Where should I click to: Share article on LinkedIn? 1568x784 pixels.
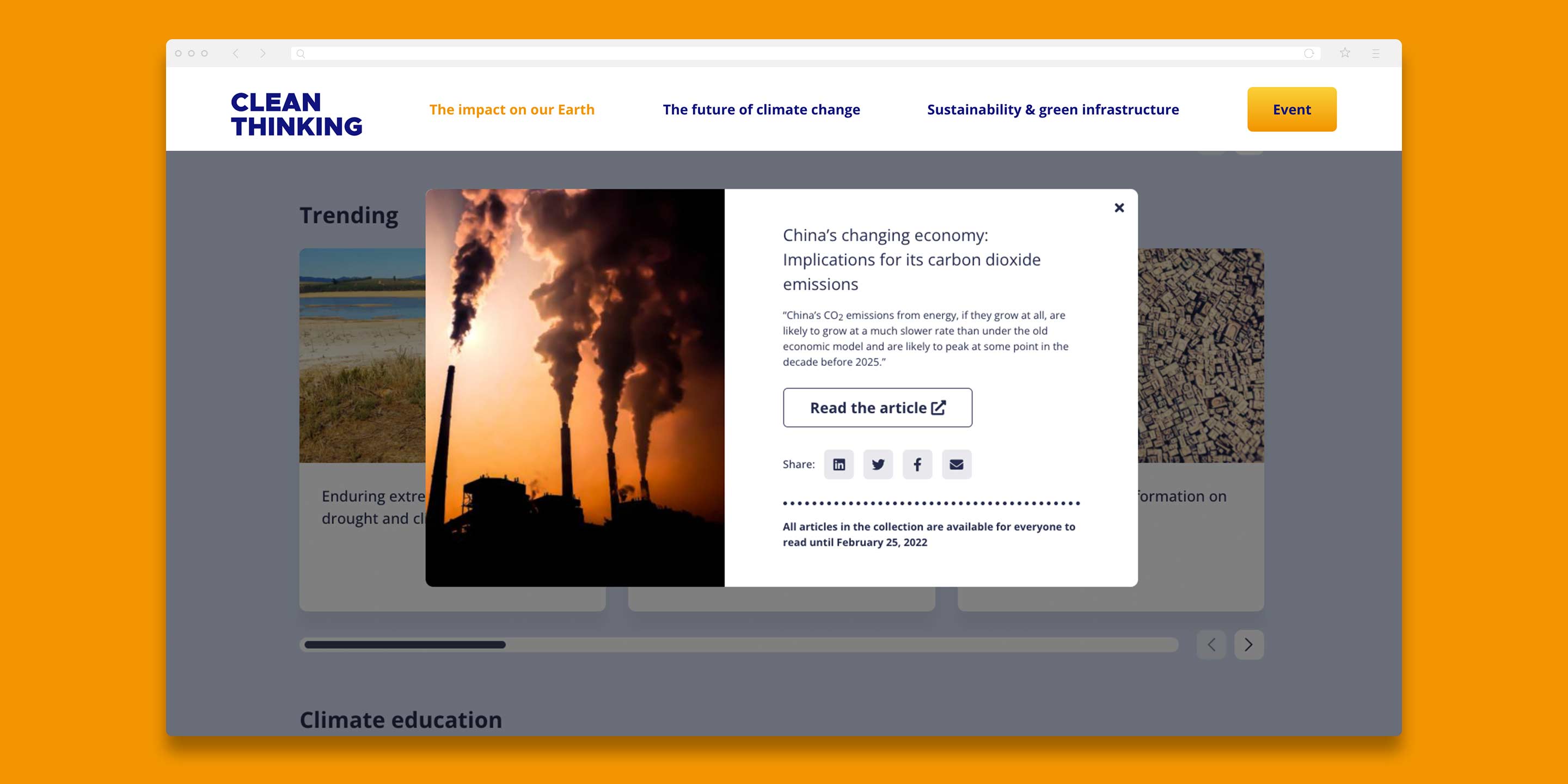click(x=839, y=464)
